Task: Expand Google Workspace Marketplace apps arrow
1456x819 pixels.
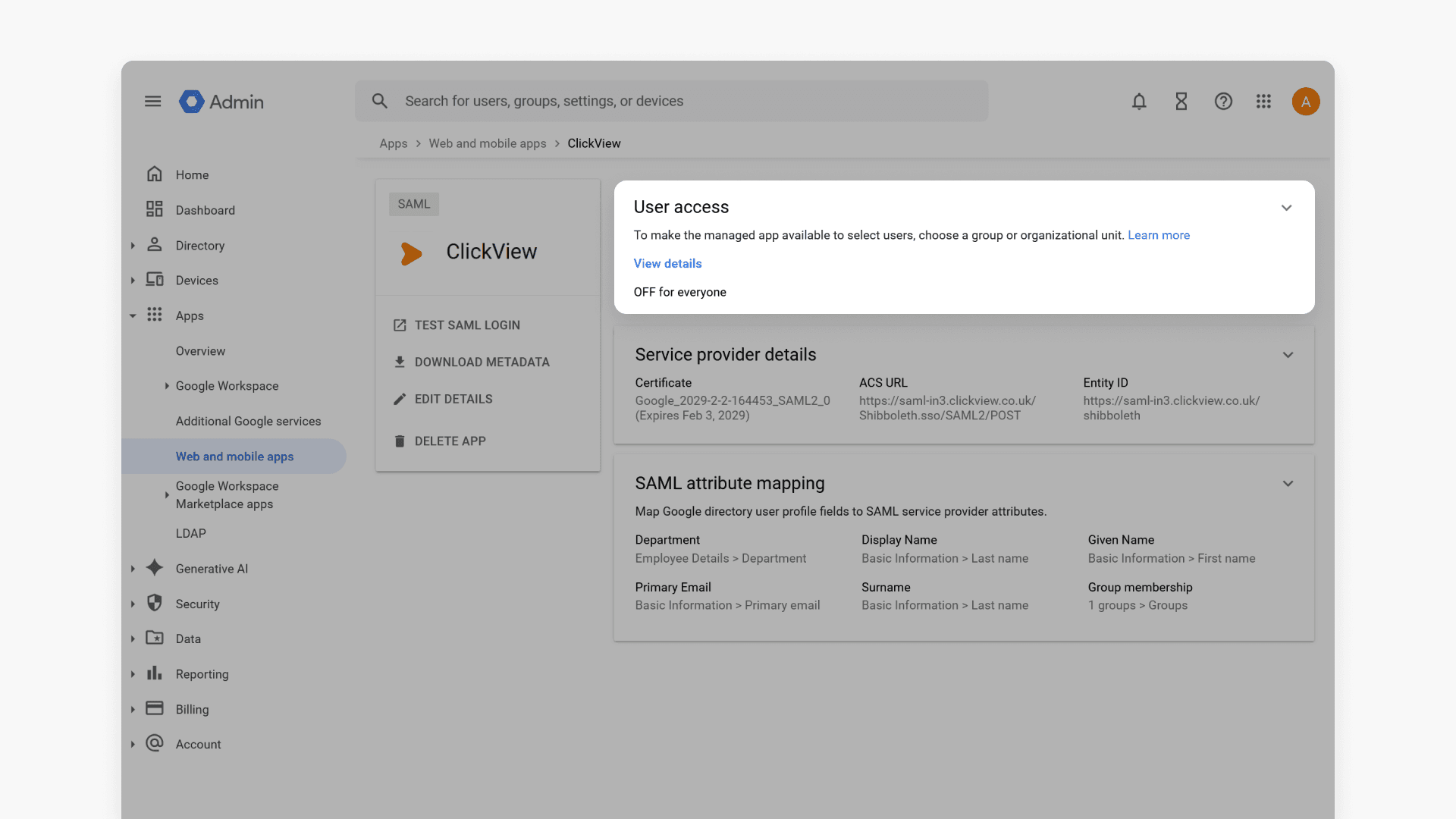Action: (167, 494)
